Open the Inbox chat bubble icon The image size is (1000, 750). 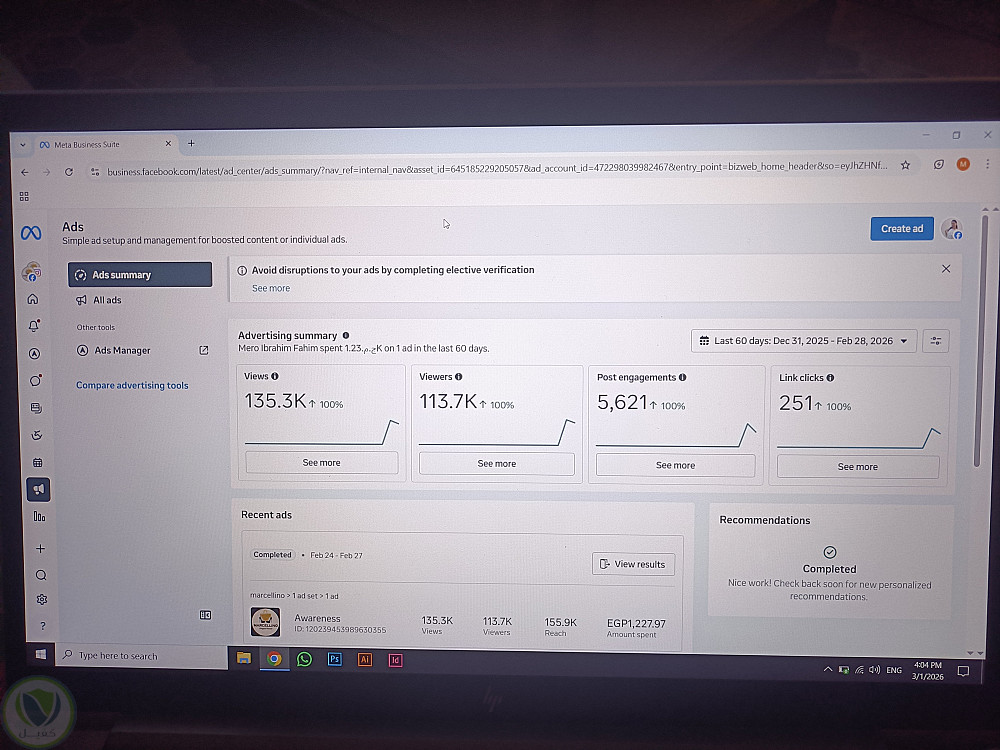point(36,380)
